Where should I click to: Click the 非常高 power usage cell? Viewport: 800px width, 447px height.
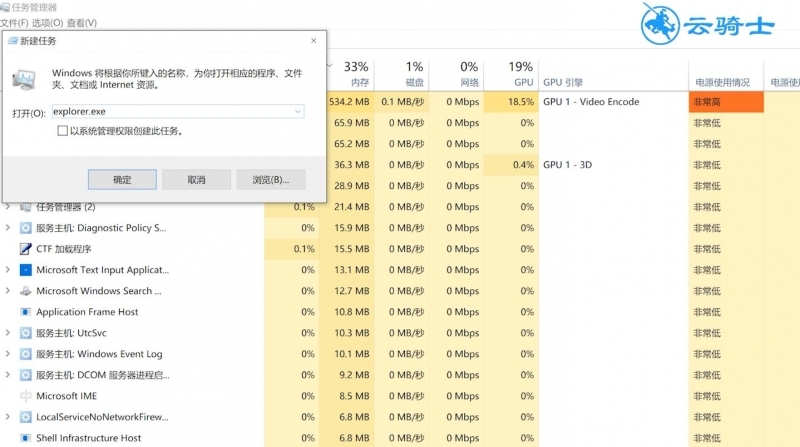coord(726,102)
